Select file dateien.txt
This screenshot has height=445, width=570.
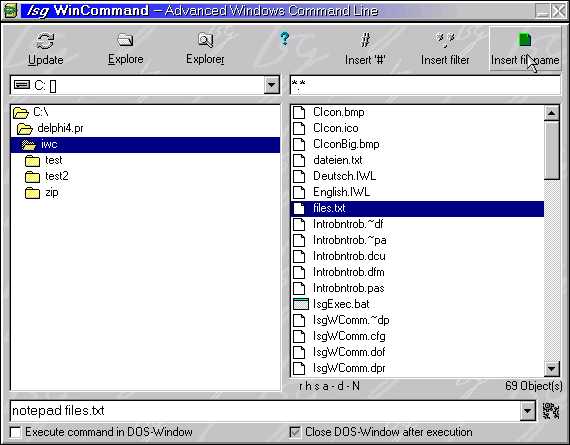pos(417,160)
